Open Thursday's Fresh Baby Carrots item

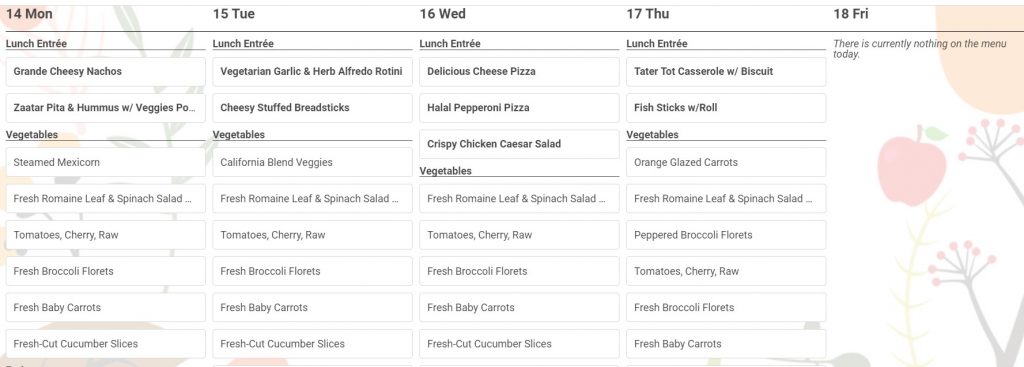tap(726, 343)
